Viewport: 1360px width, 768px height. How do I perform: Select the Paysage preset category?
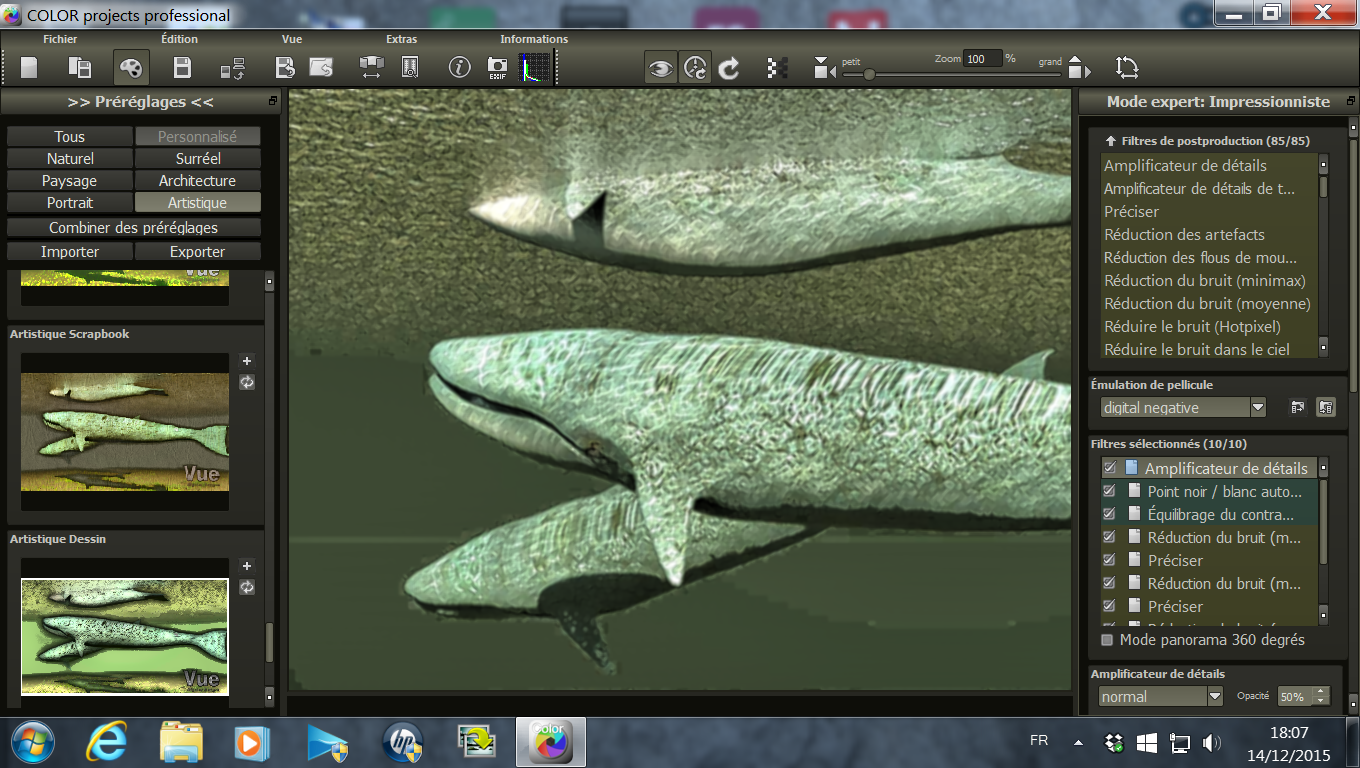[x=70, y=181]
